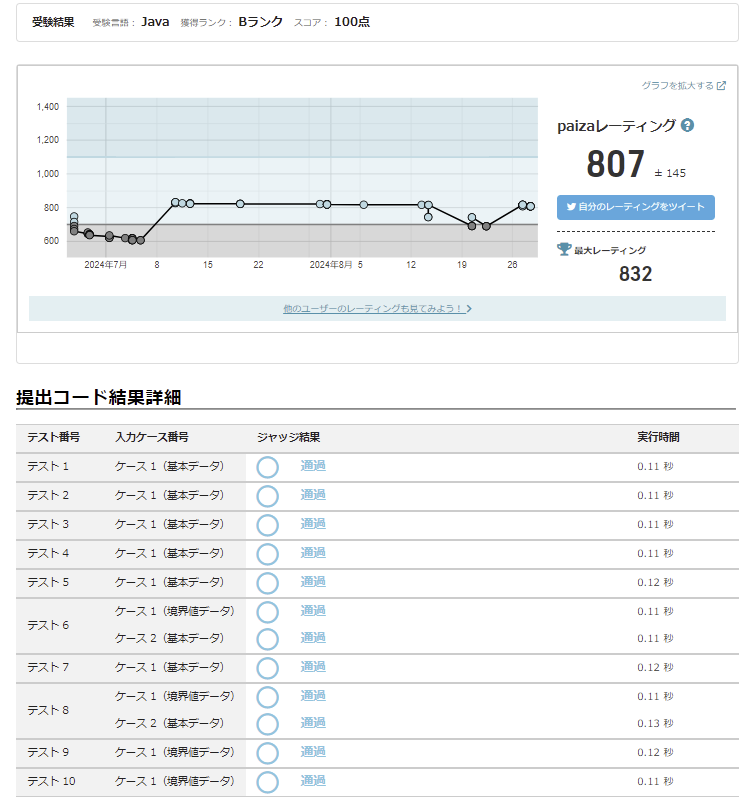
Task: Open the 通過 link for テスト 2
Action: coord(313,495)
